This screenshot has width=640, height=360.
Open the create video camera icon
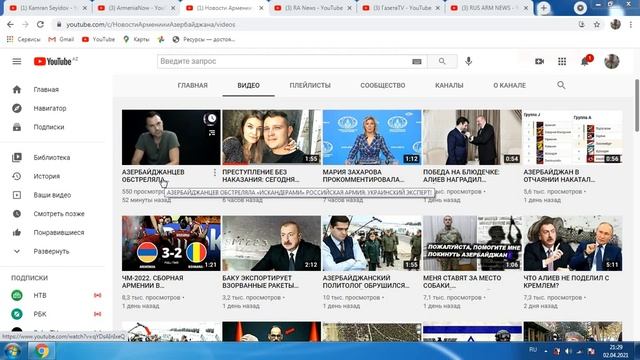pyautogui.click(x=539, y=61)
